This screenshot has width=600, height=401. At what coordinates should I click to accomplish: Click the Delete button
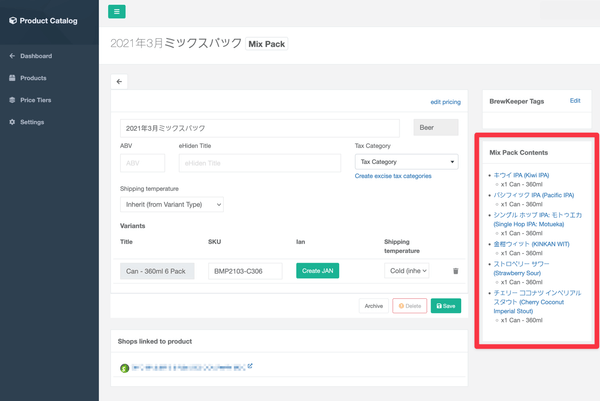click(x=409, y=306)
